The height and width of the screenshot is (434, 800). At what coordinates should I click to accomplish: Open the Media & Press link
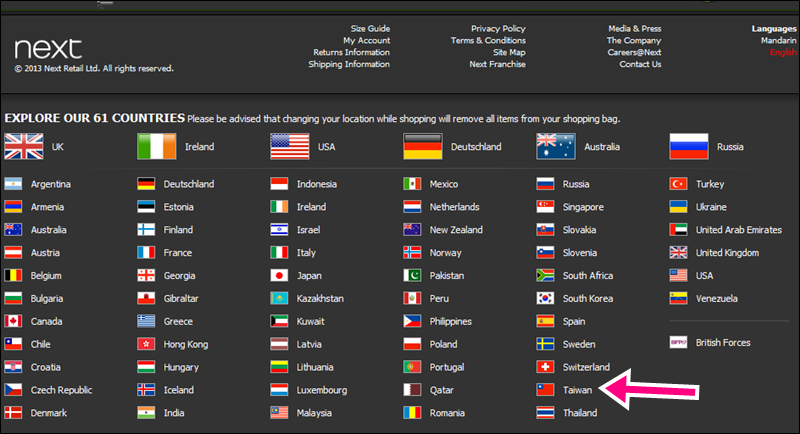pyautogui.click(x=635, y=29)
